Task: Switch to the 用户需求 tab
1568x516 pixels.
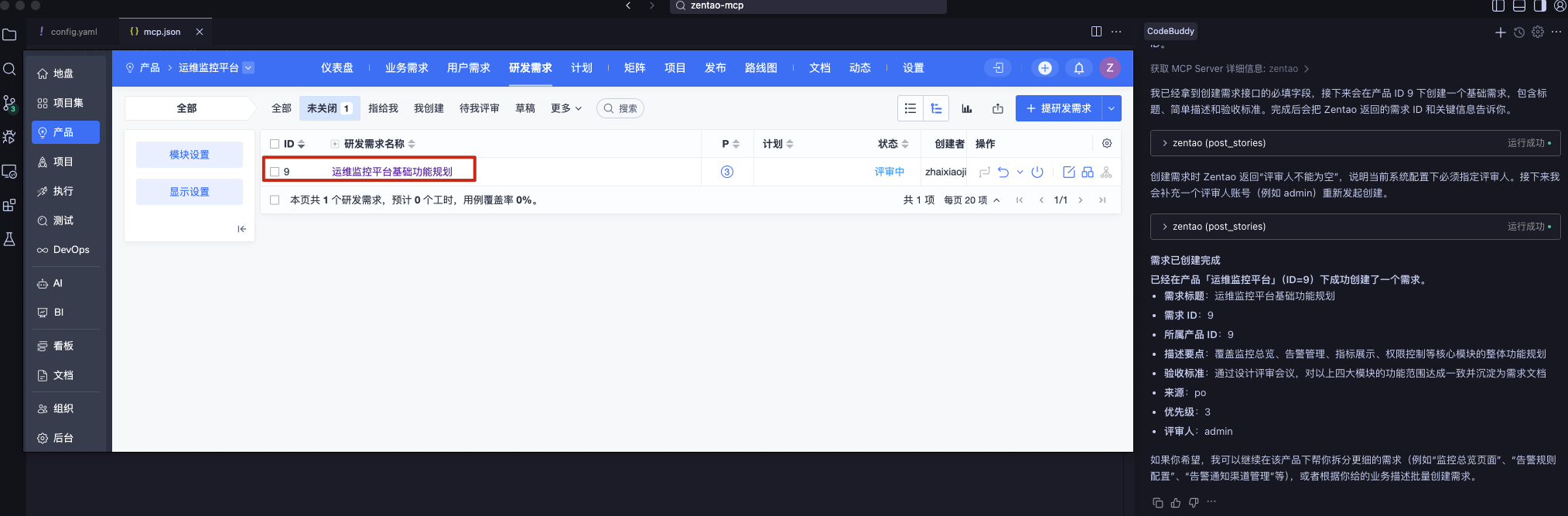Action: (x=468, y=68)
